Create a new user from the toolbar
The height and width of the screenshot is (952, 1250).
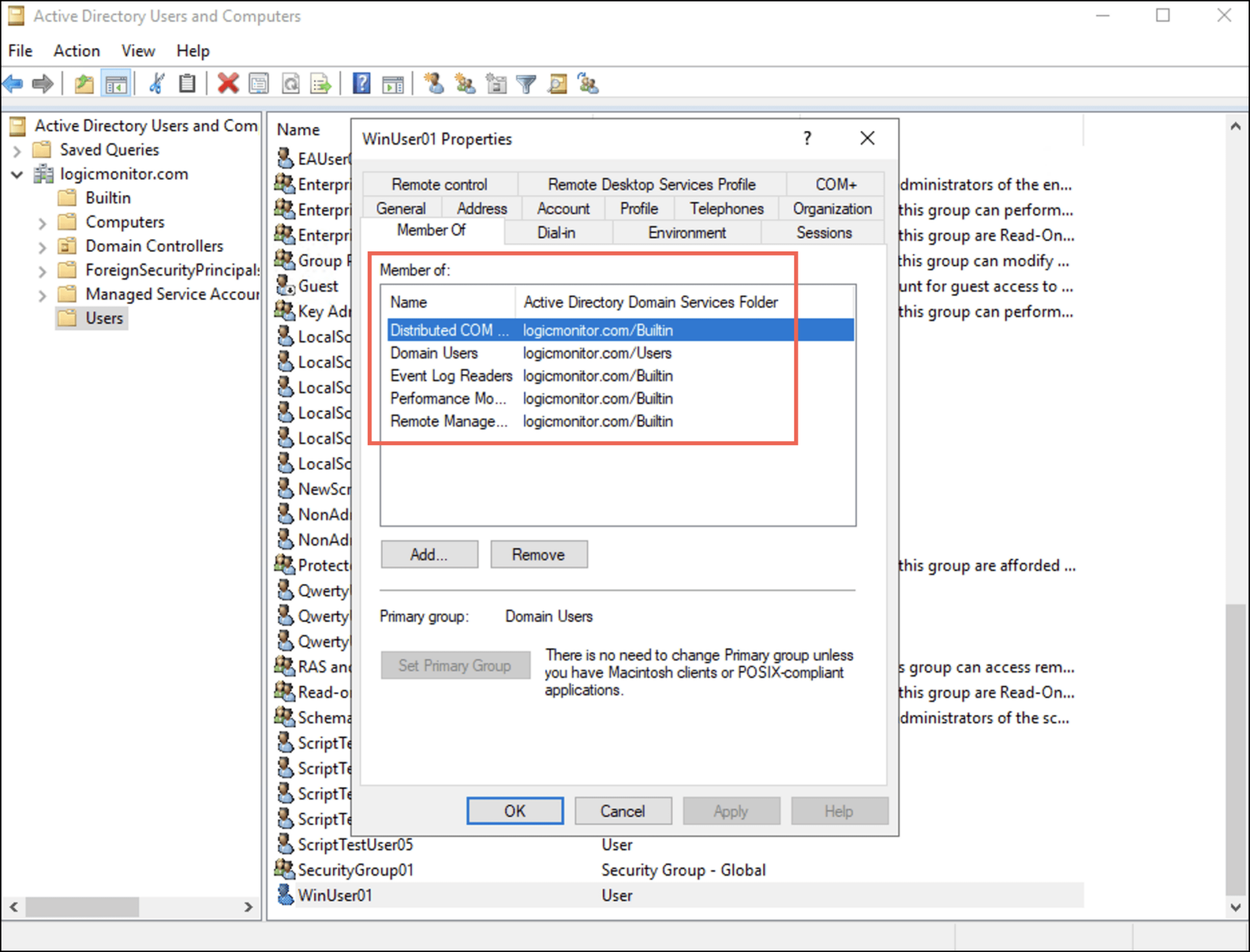click(434, 83)
